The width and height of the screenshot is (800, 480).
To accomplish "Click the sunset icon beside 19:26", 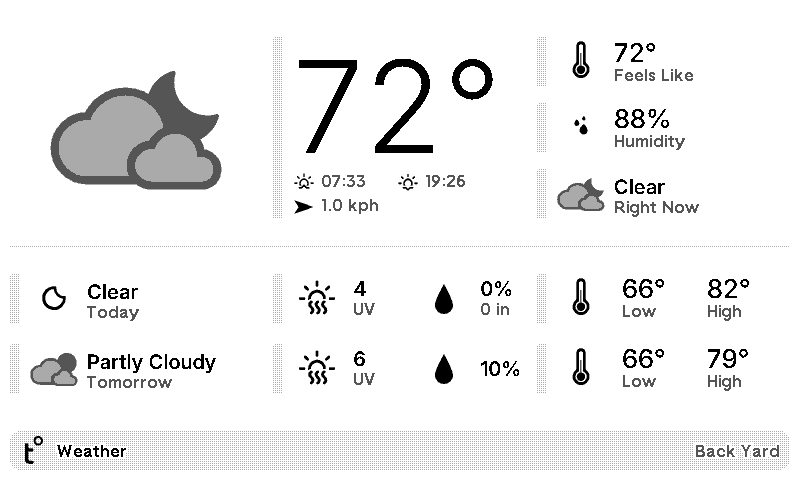I will [408, 182].
